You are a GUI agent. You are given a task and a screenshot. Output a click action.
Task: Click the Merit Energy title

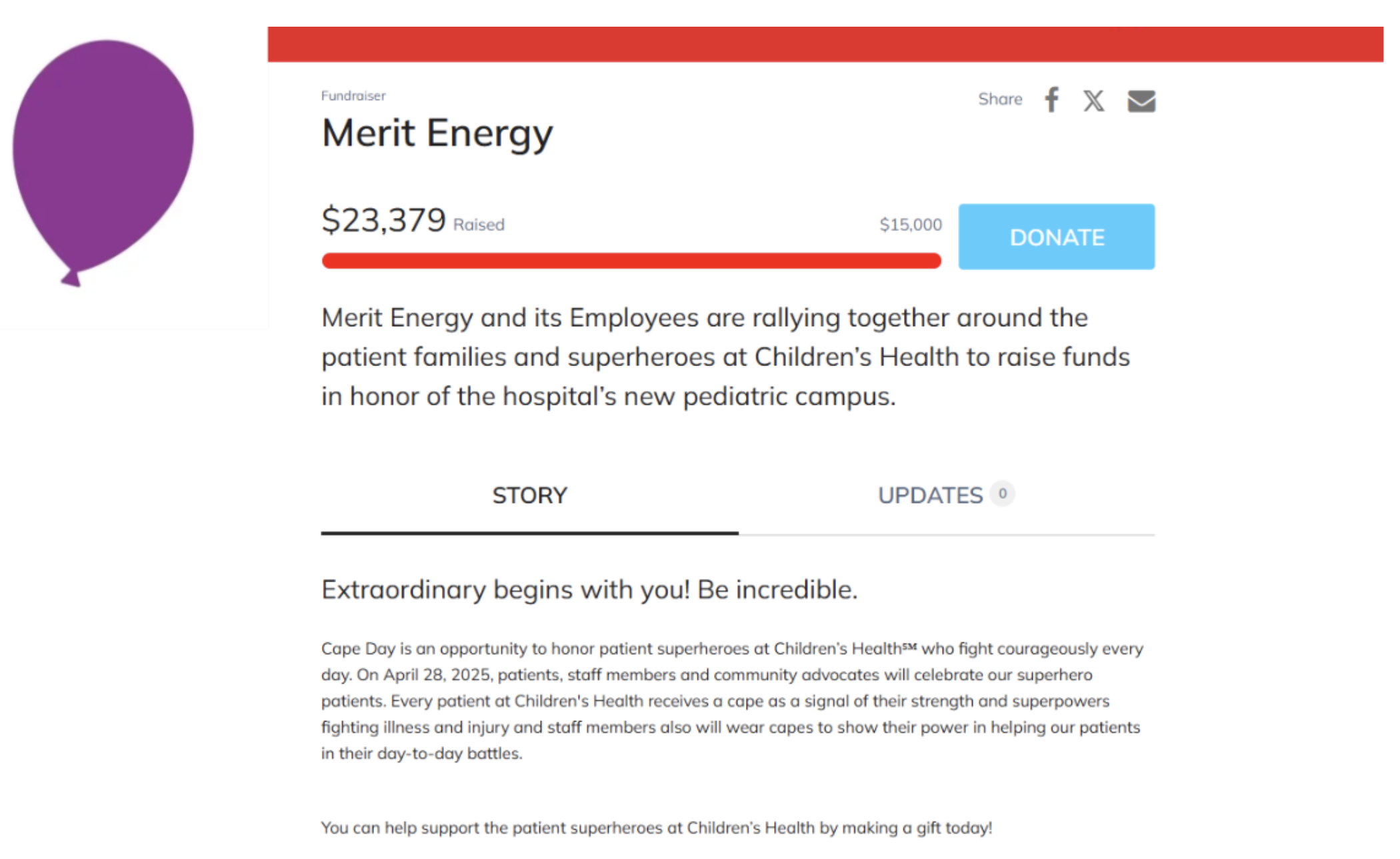tap(437, 133)
